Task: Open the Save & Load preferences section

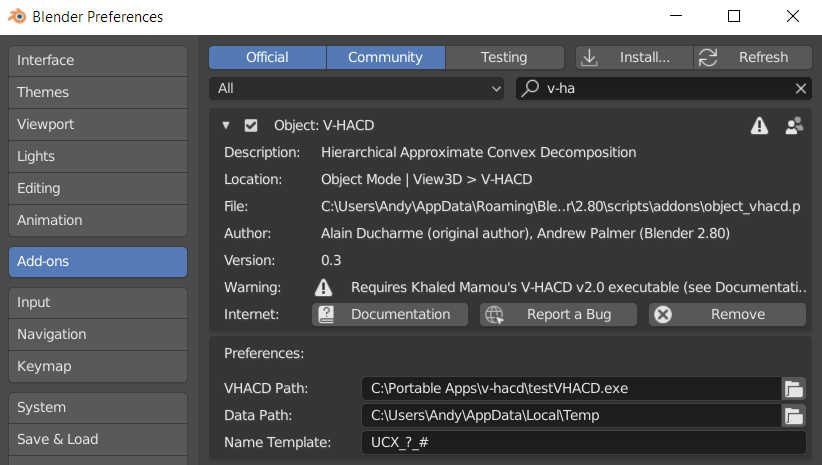Action: [x=98, y=439]
